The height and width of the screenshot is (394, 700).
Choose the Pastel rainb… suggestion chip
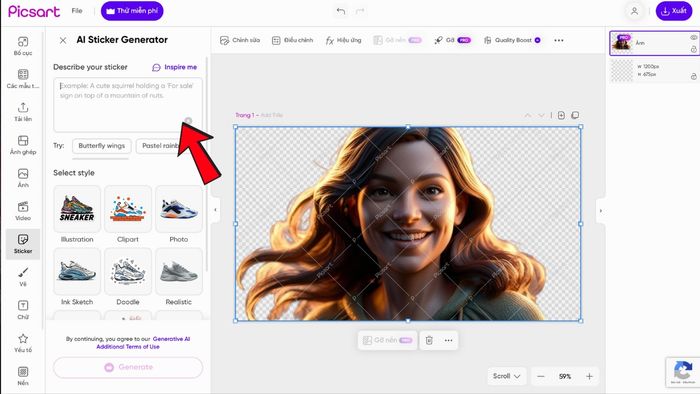[160, 145]
